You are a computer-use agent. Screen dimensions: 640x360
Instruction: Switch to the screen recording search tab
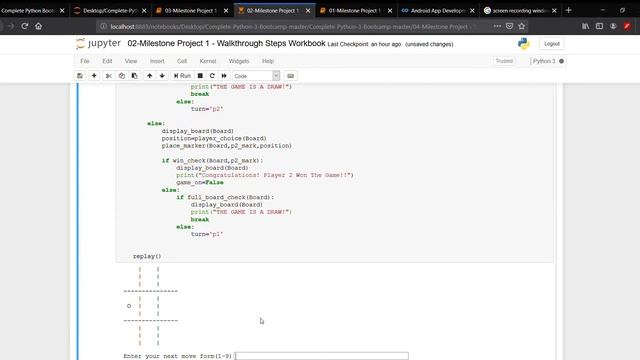point(520,11)
